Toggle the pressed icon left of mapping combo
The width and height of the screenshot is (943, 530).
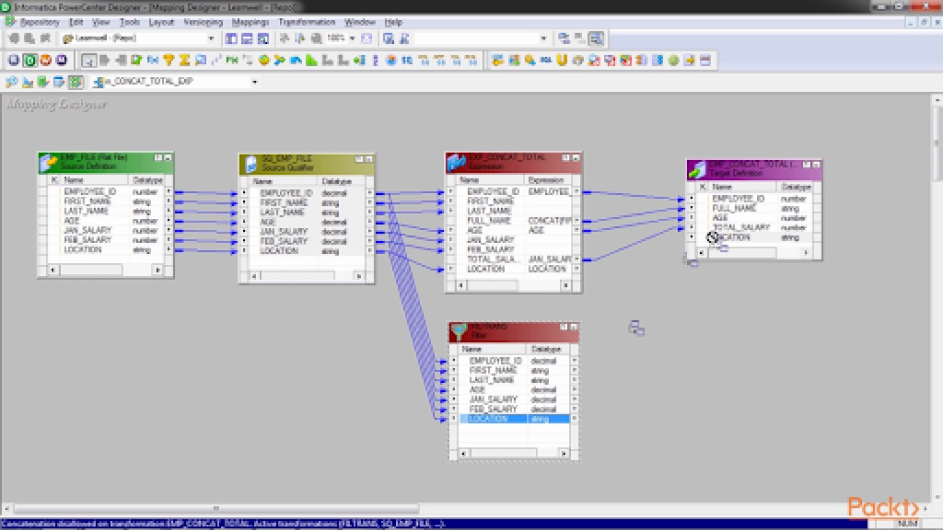point(75,82)
